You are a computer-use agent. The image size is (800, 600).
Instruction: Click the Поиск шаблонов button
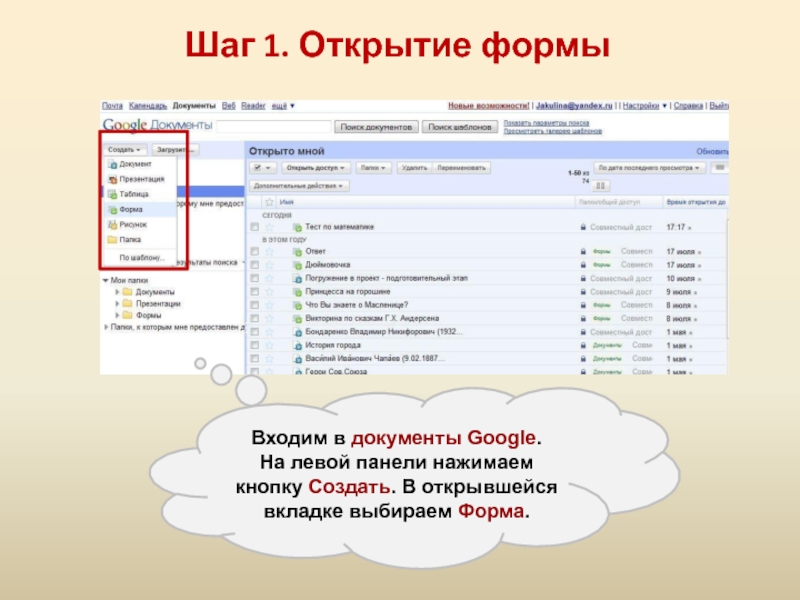(460, 127)
